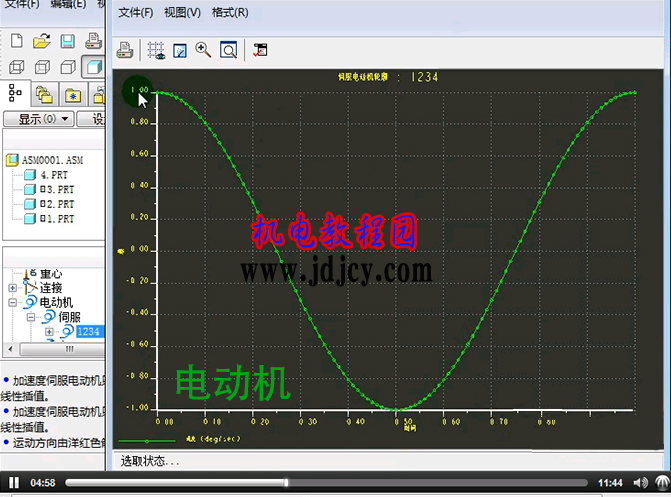671x497 pixels.
Task: Select the 电动机 tree item
Action: tap(56, 303)
